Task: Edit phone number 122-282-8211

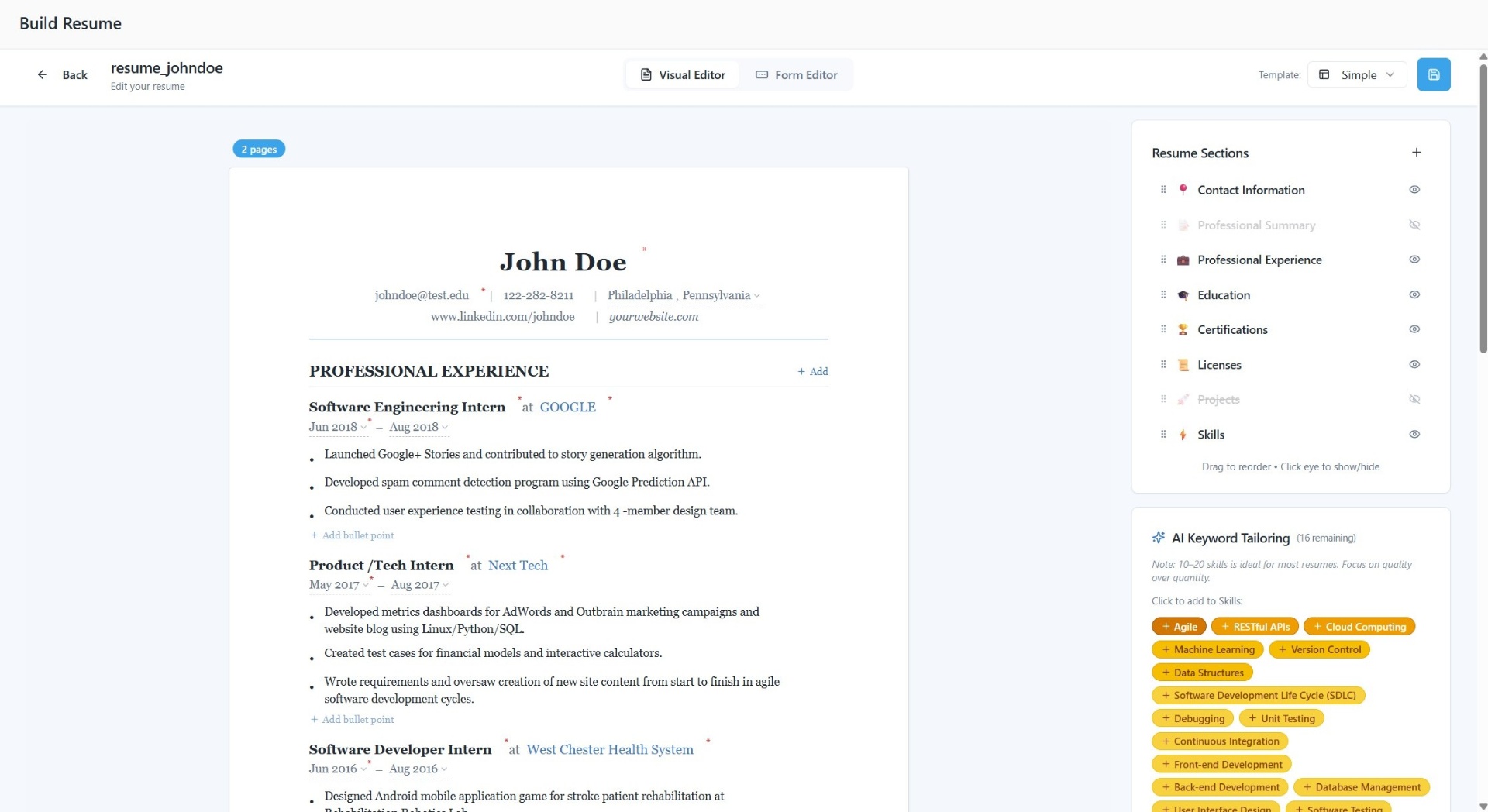Action: pos(539,295)
